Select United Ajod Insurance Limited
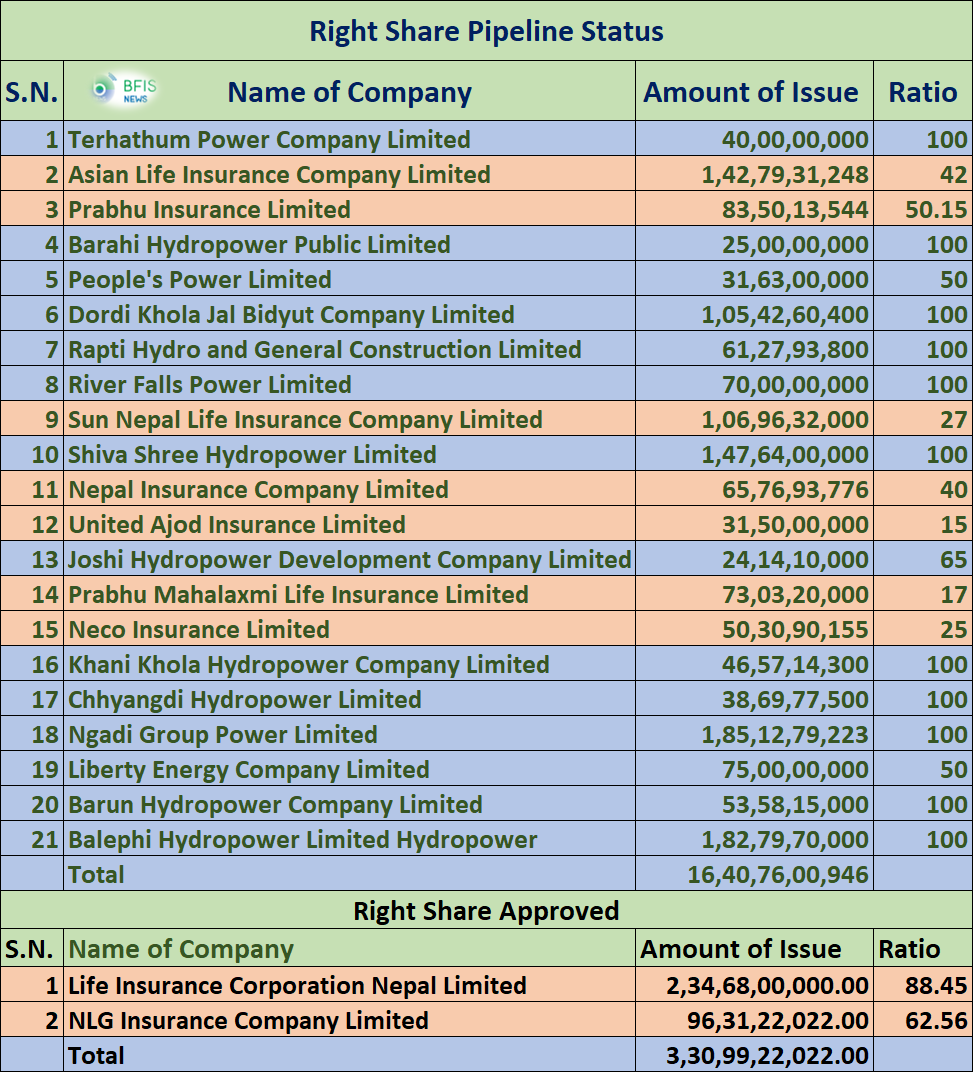 click(237, 524)
